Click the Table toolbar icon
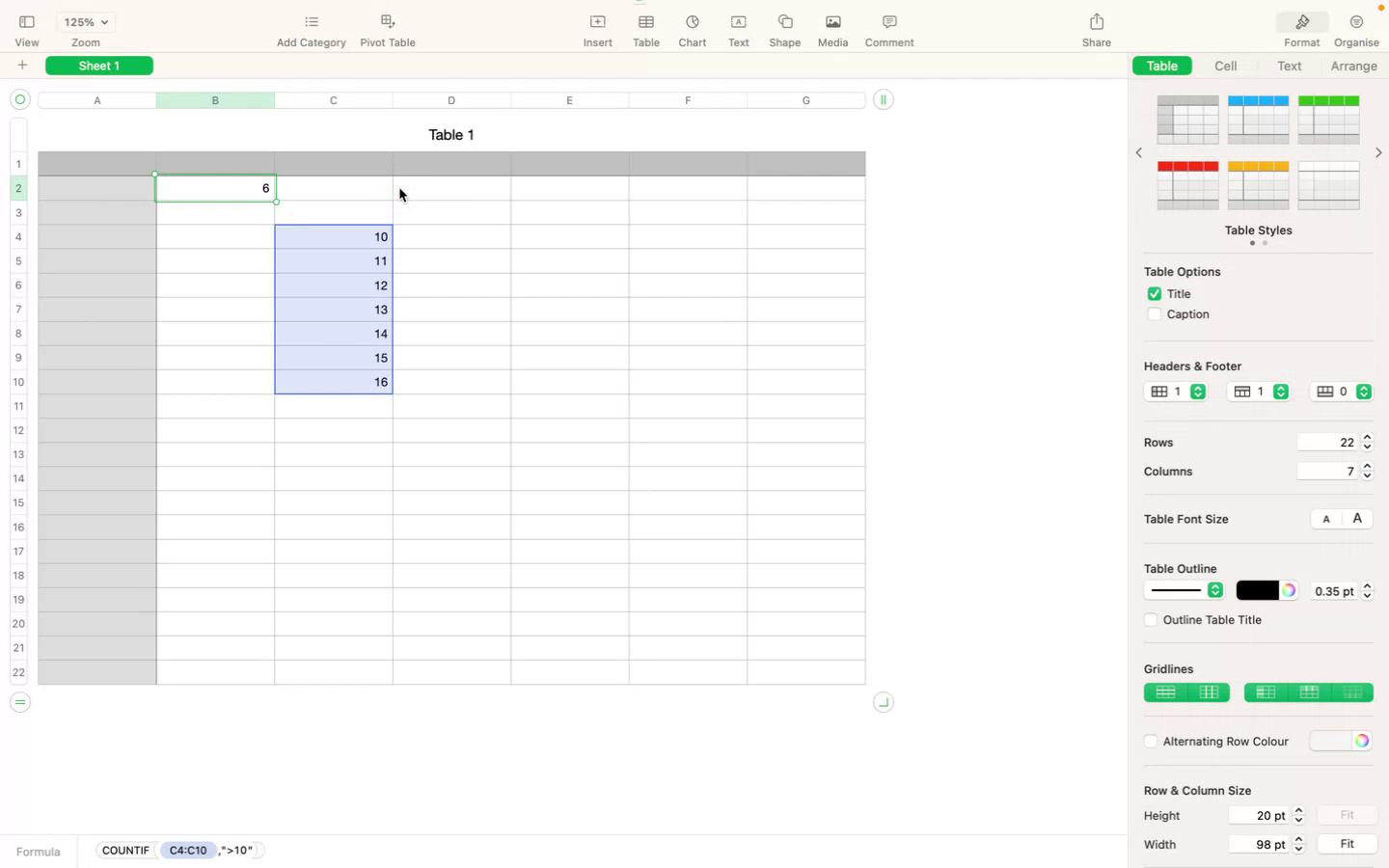The image size is (1389, 868). [646, 22]
